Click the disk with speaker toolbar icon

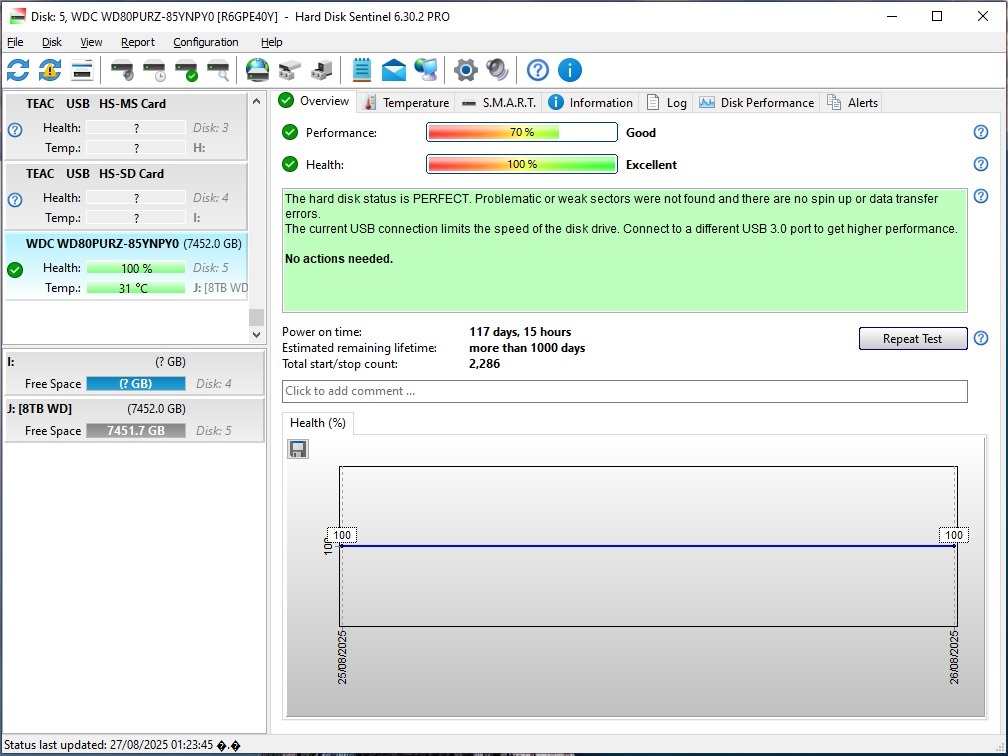tap(122, 70)
